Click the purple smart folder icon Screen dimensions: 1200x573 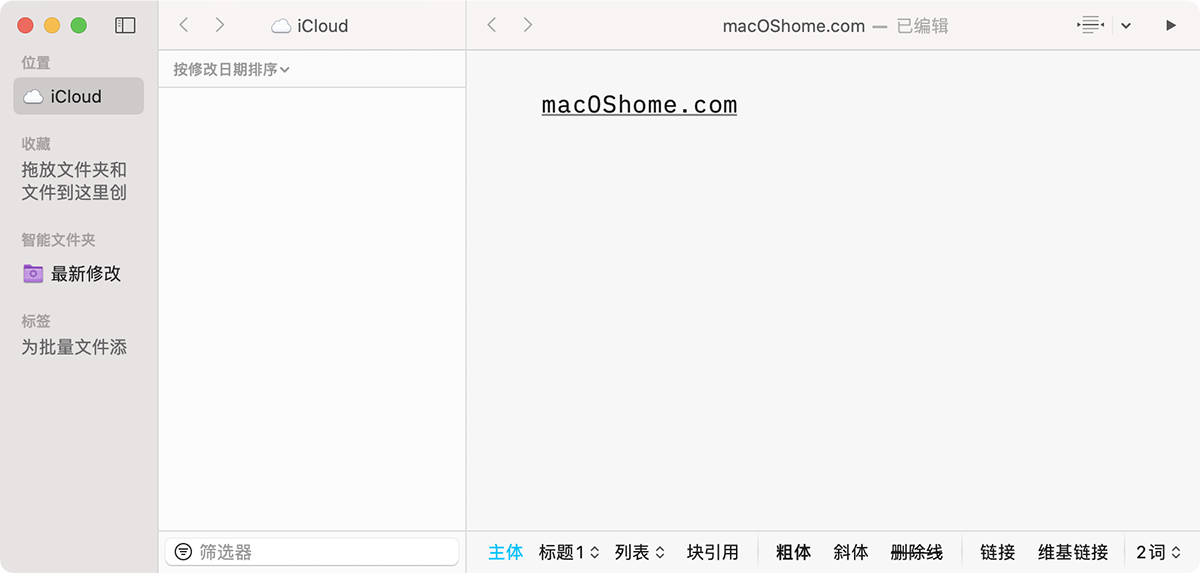pos(33,273)
